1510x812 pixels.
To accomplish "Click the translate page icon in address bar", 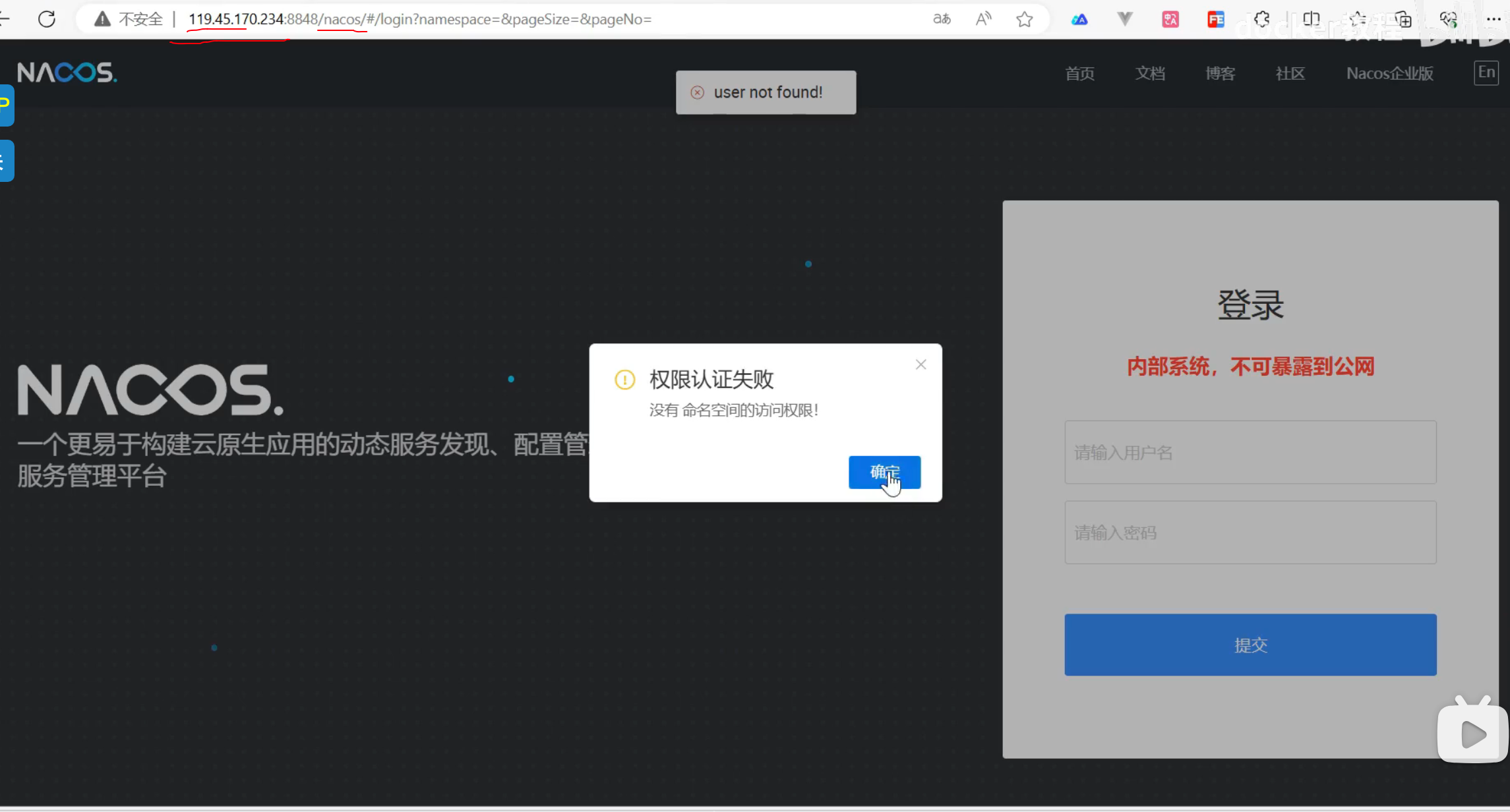I will pos(942,19).
